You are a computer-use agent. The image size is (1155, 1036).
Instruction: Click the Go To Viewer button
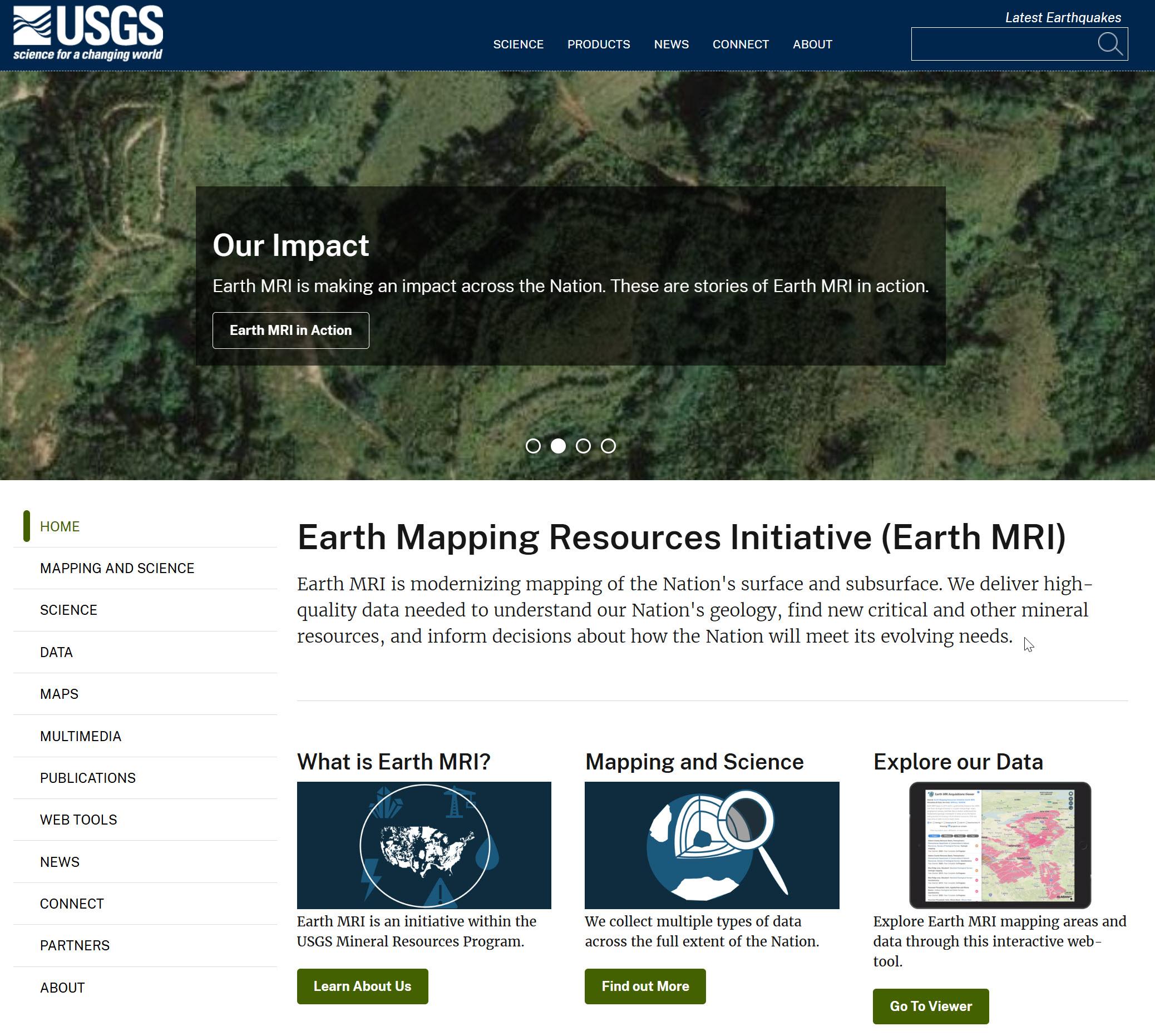click(930, 1006)
